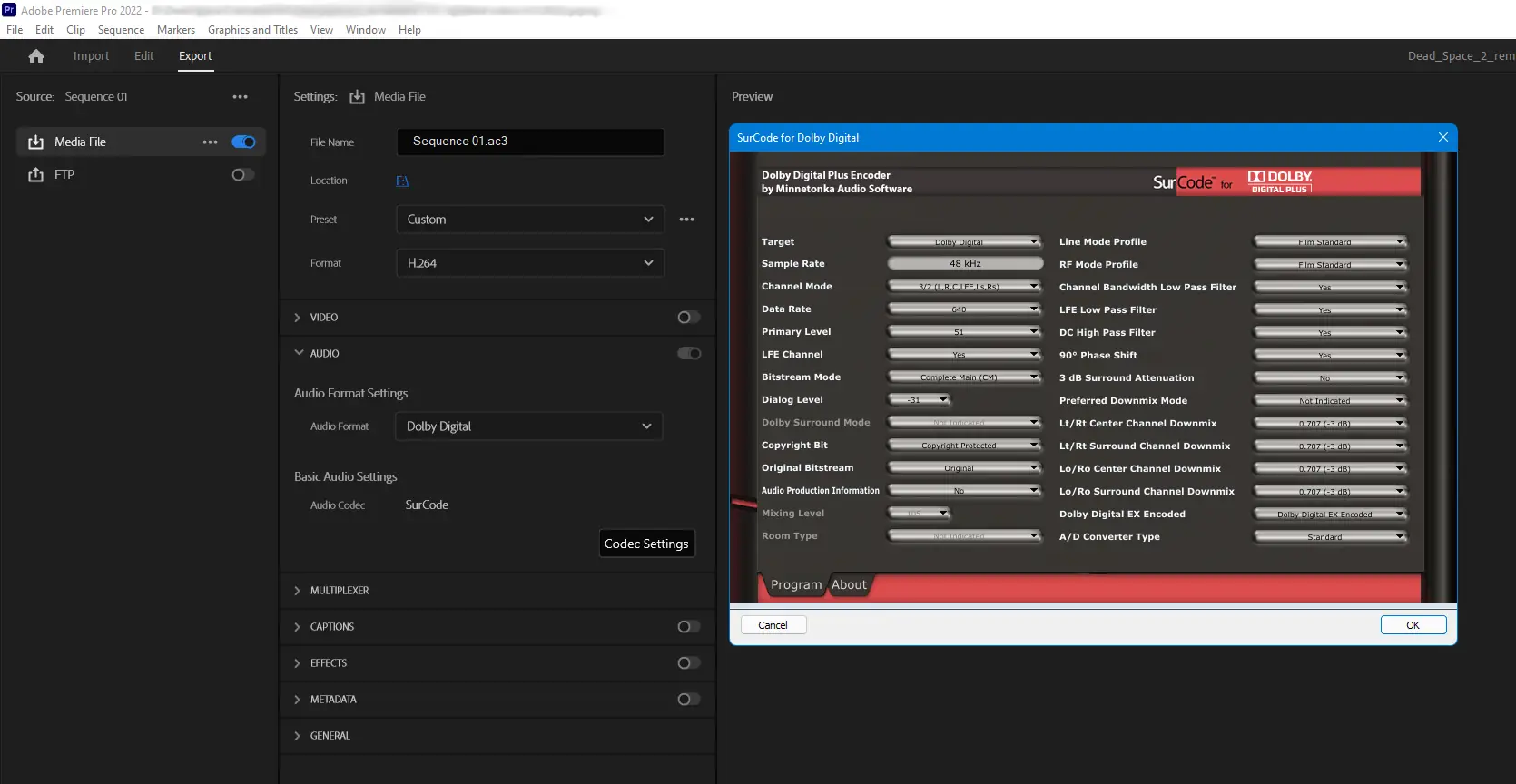Image resolution: width=1516 pixels, height=784 pixels.
Task: Open Preset more options menu
Action: coord(686,220)
